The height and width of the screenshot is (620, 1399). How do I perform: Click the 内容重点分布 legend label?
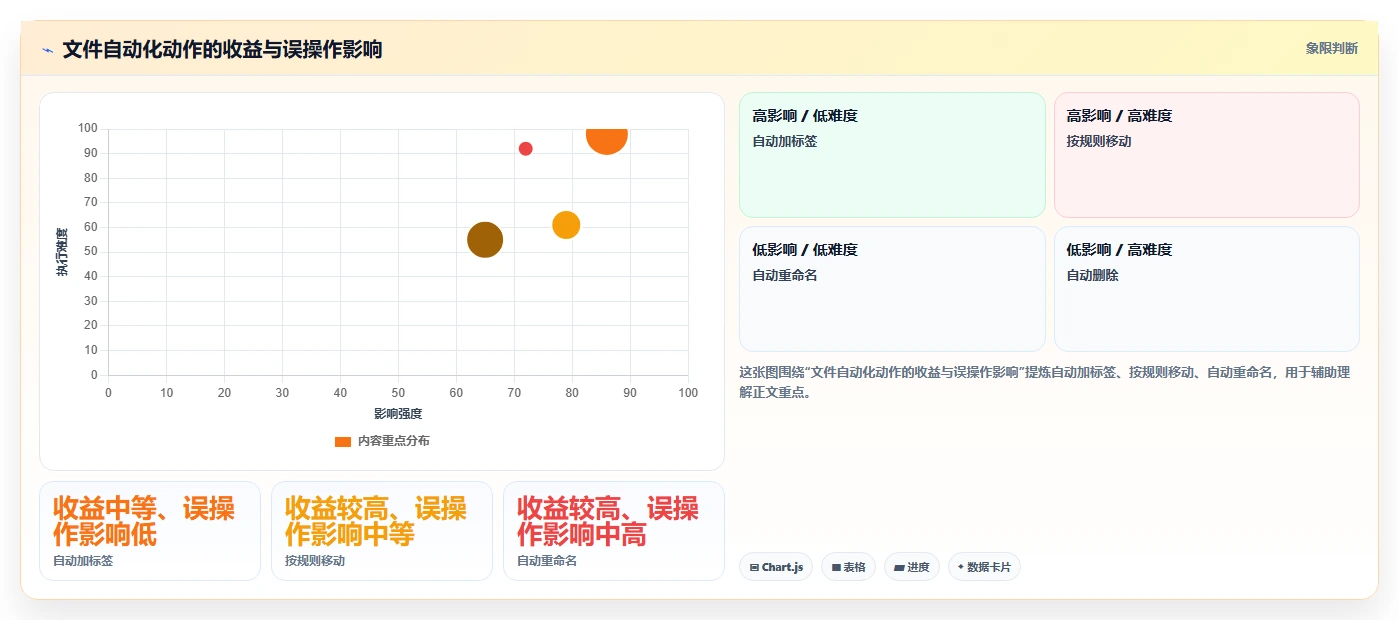click(394, 441)
